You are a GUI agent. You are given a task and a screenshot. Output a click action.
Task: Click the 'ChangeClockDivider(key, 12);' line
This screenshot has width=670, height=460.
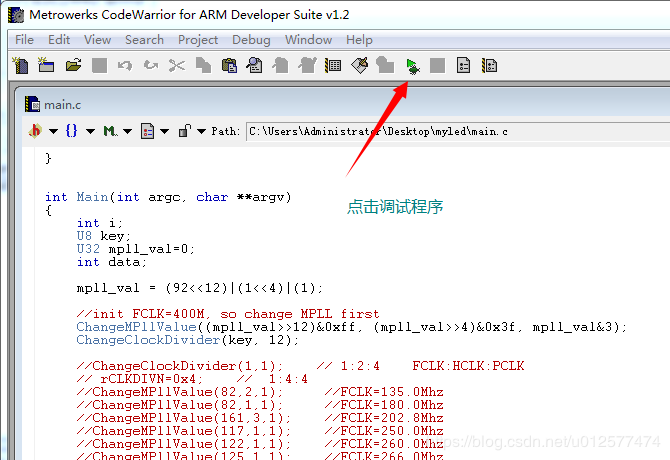188,340
